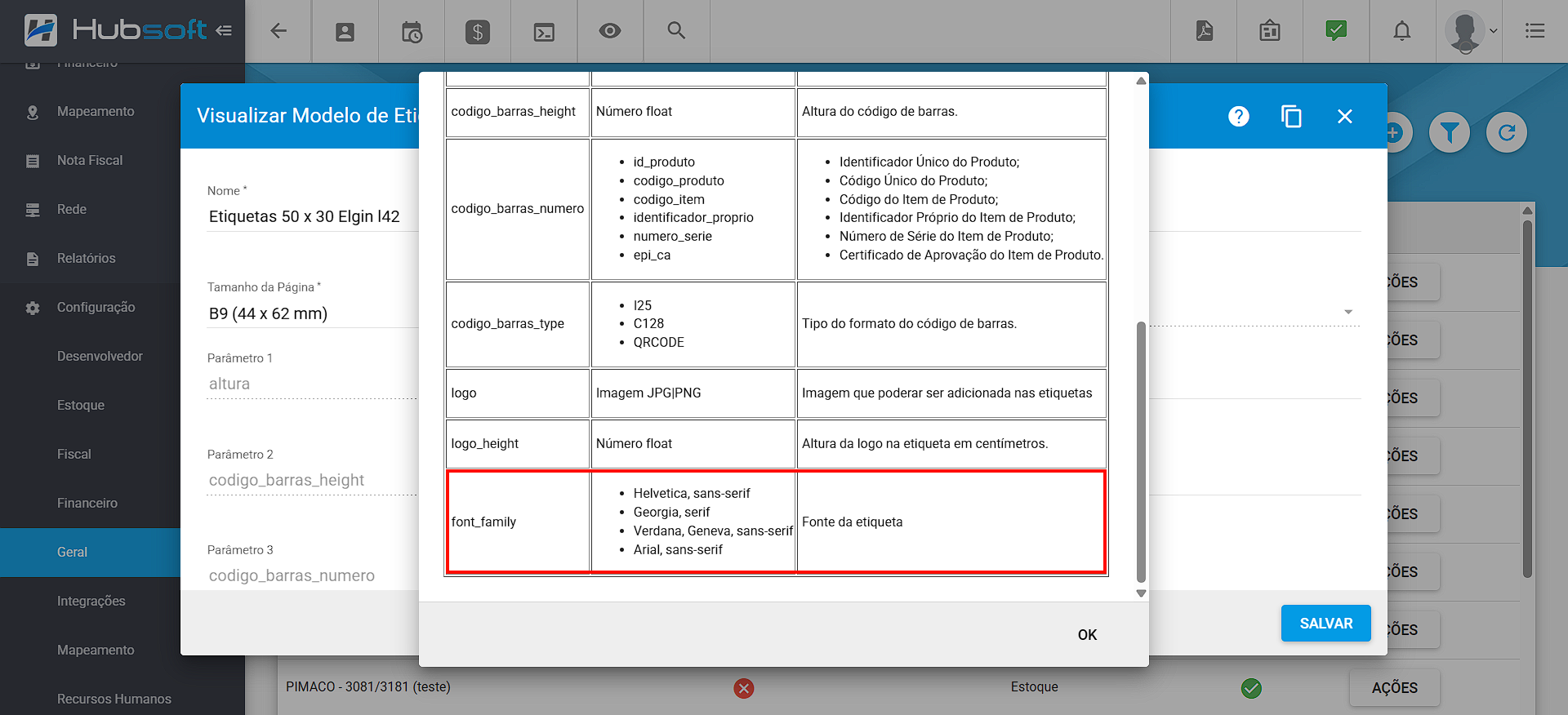Click the red X status in PIMACO row
The image size is (1568, 715).
point(743,688)
